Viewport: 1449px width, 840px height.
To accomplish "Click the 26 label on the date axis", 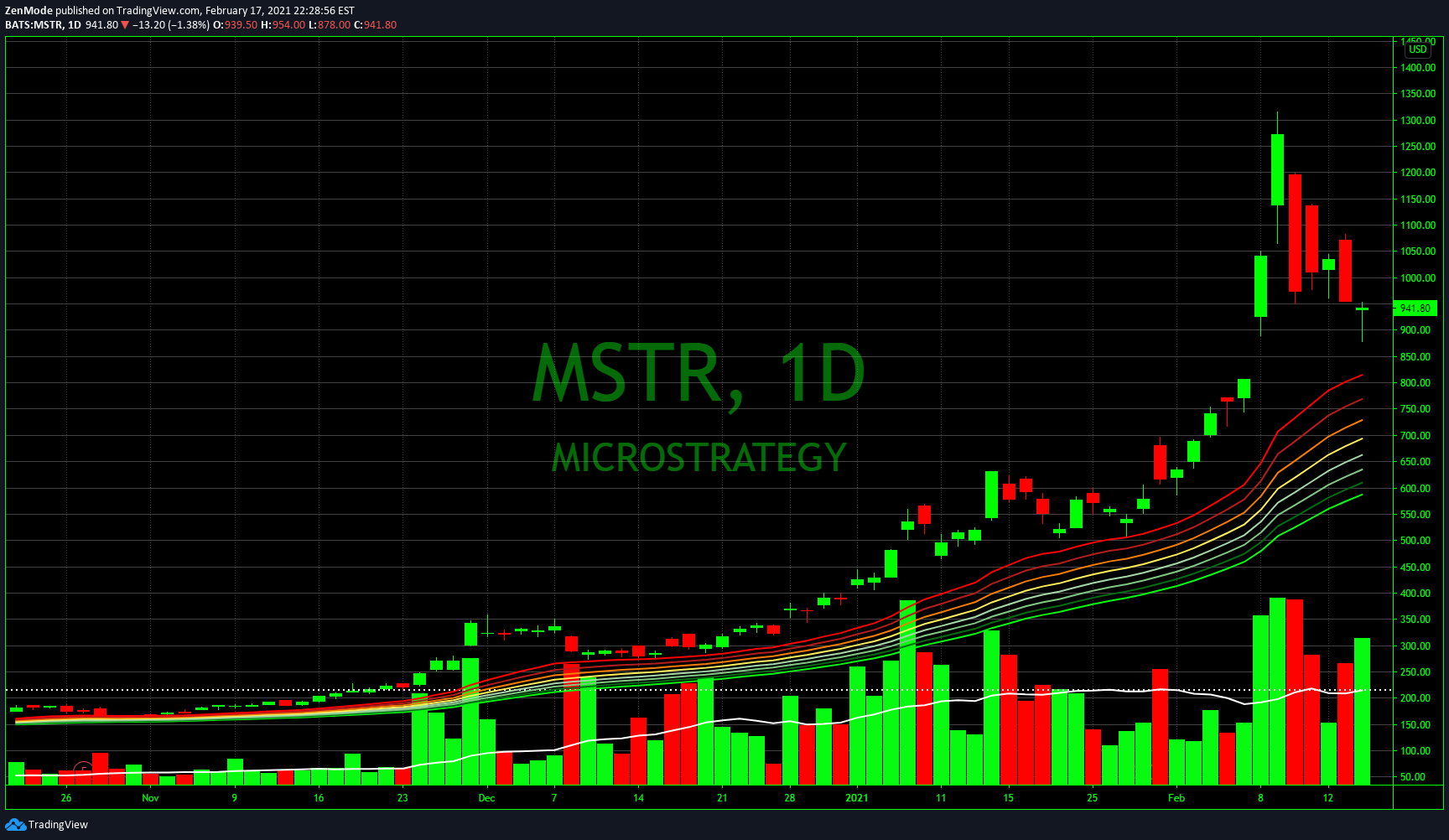I will 66,798.
